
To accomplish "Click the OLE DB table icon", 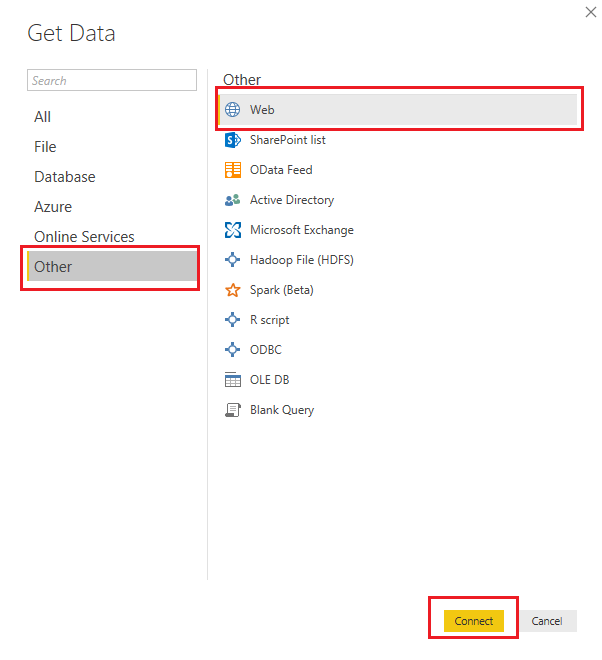I will point(233,380).
